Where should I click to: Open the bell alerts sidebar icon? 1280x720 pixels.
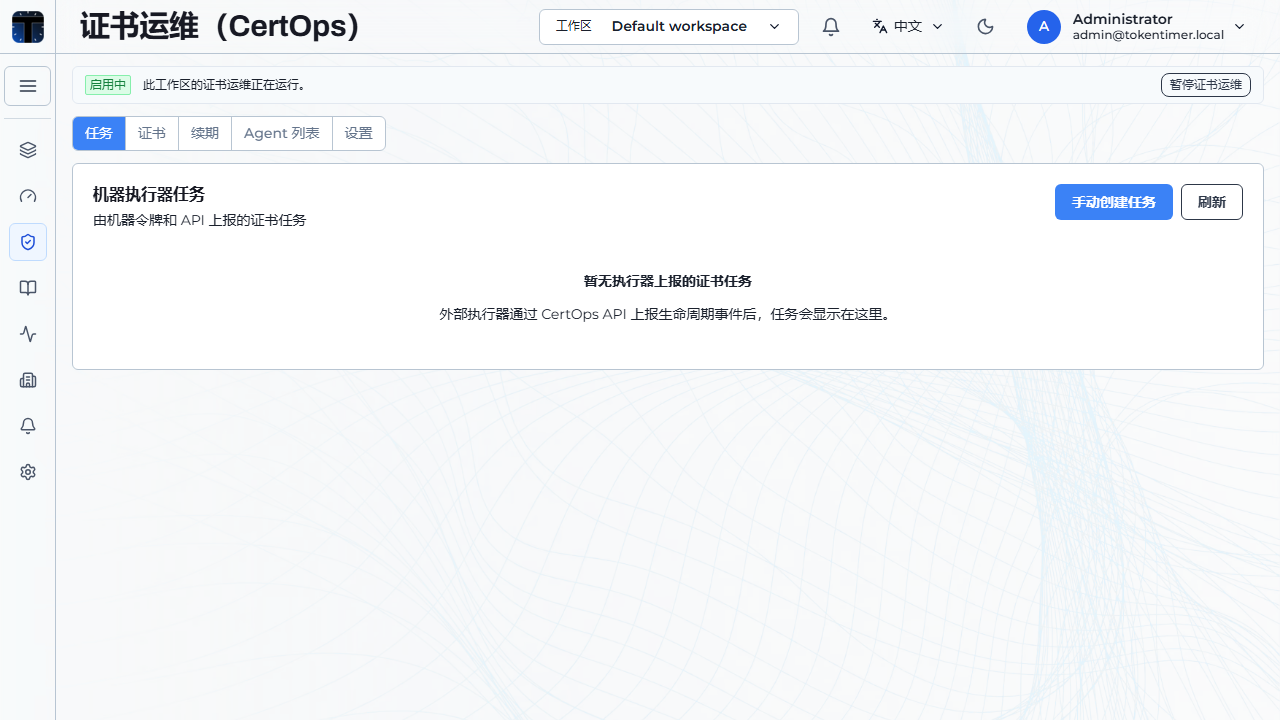pos(28,426)
